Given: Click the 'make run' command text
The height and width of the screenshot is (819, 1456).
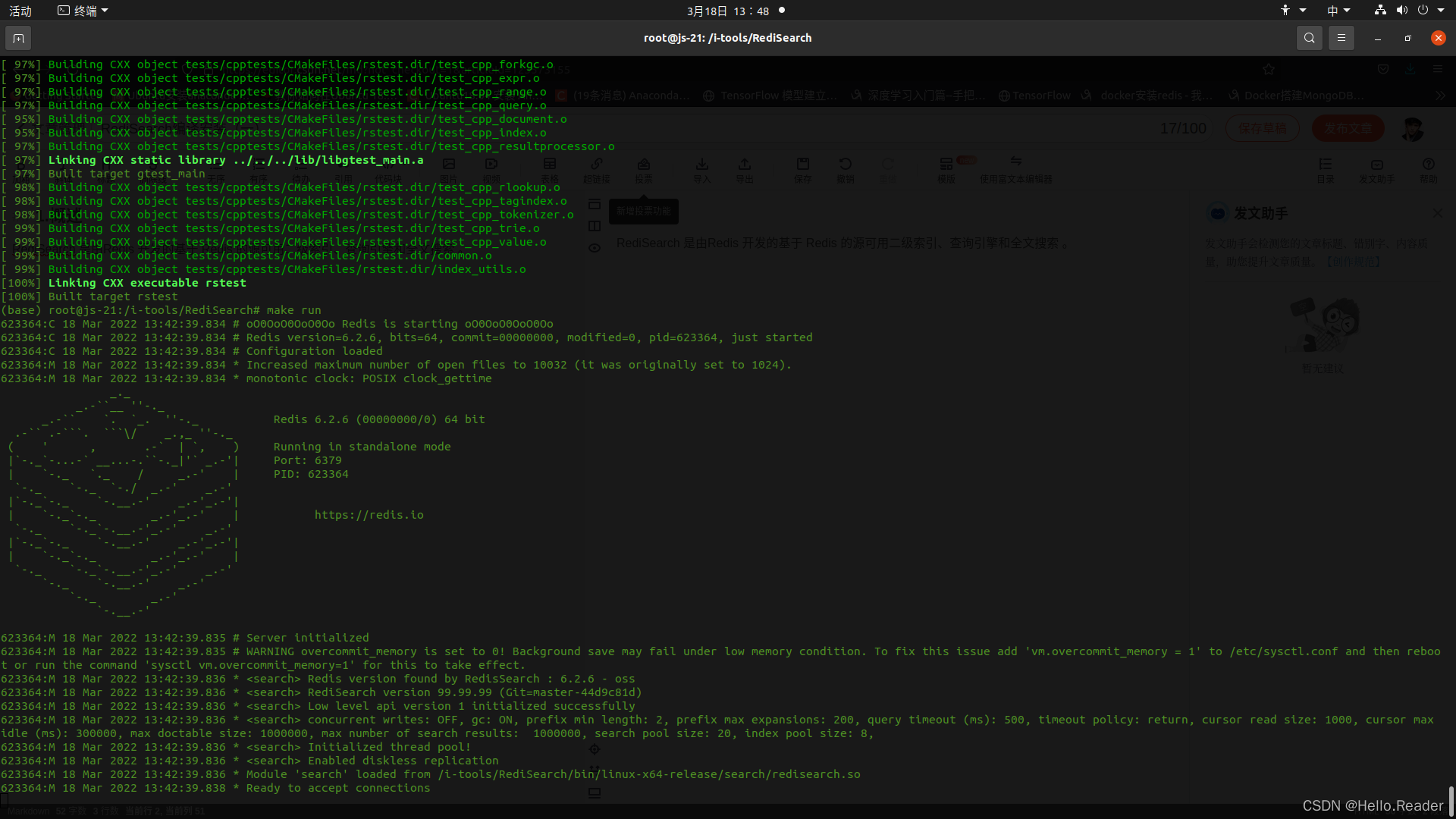Looking at the screenshot, I should (x=293, y=310).
